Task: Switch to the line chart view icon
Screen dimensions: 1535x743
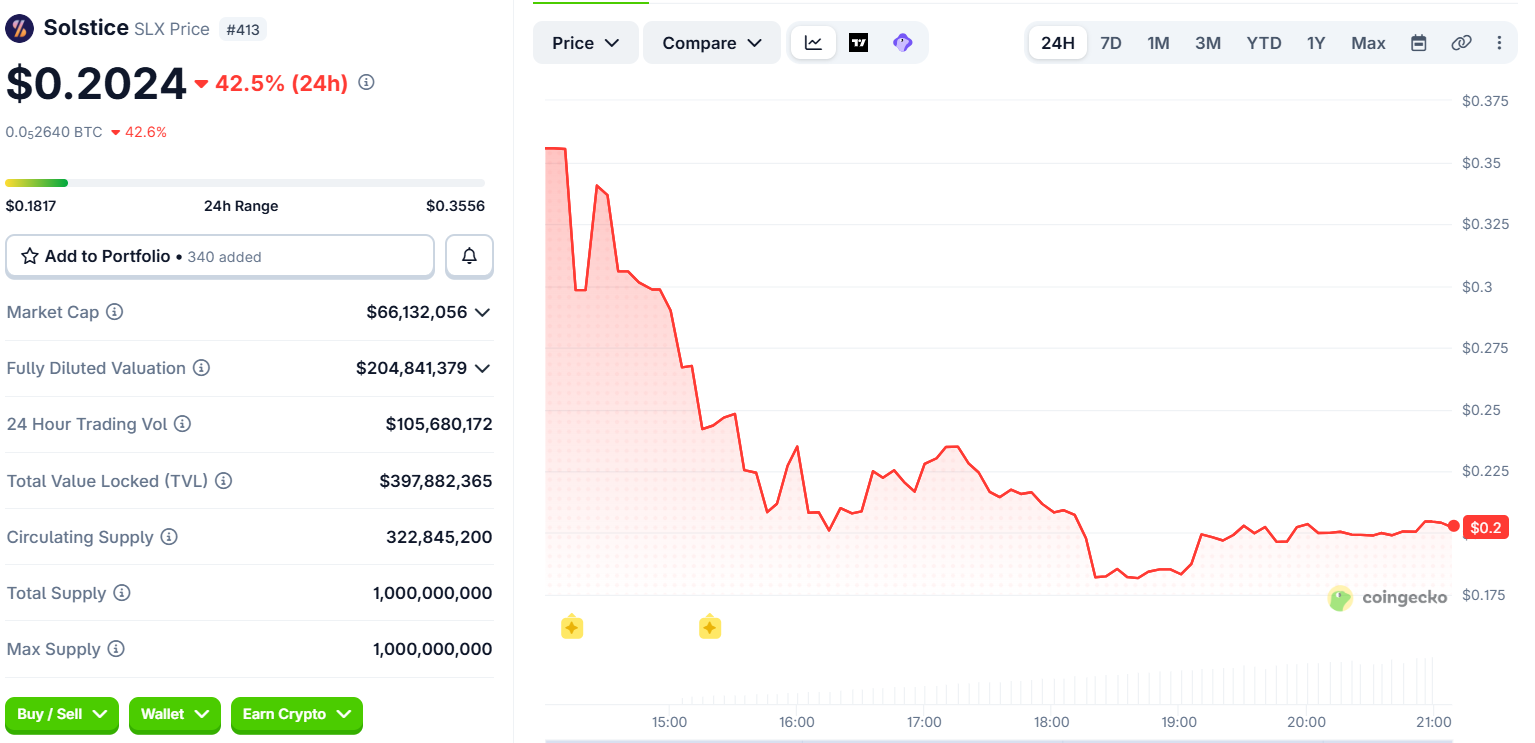Action: (814, 43)
